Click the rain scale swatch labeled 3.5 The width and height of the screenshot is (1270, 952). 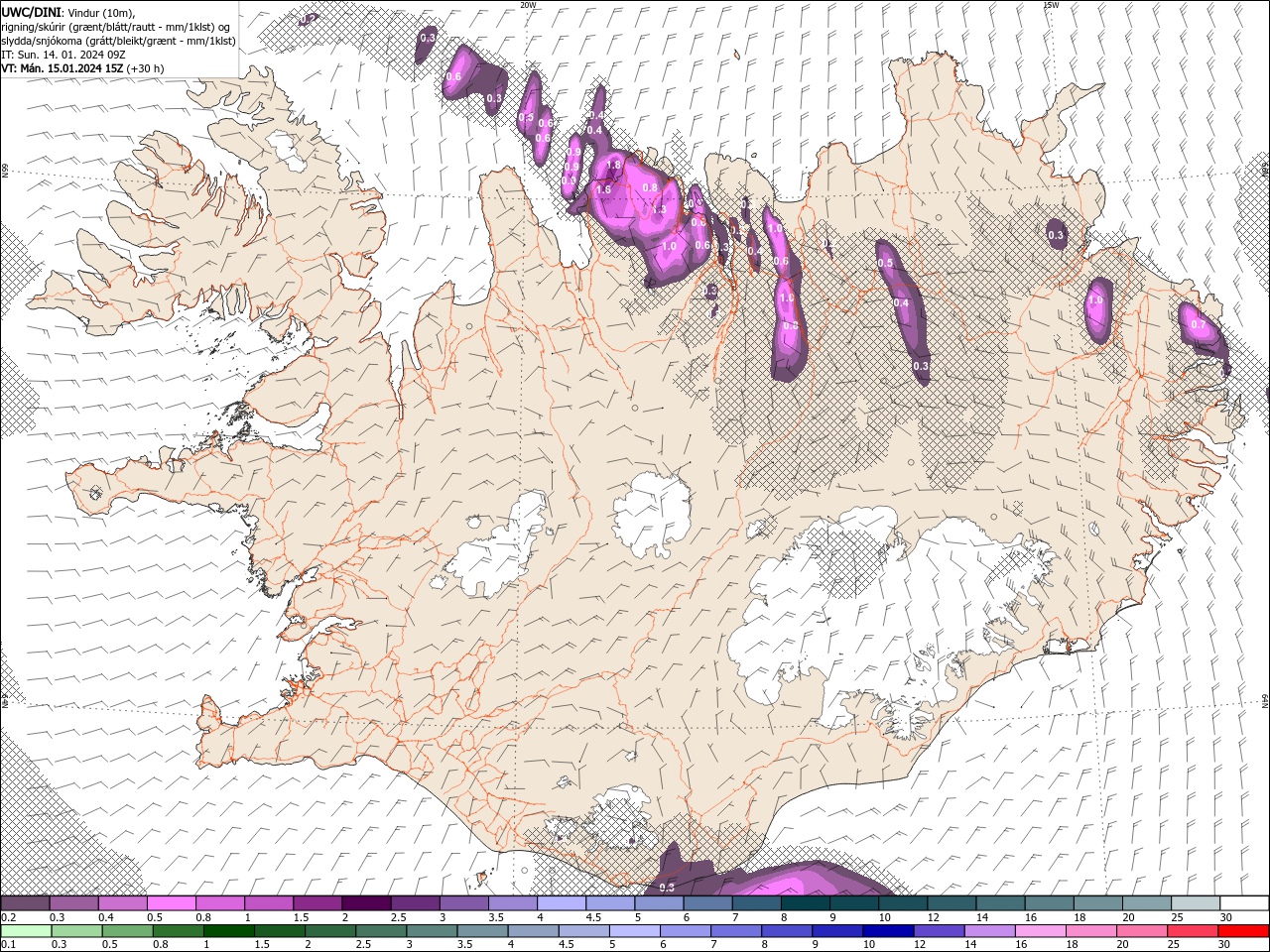[x=482, y=931]
